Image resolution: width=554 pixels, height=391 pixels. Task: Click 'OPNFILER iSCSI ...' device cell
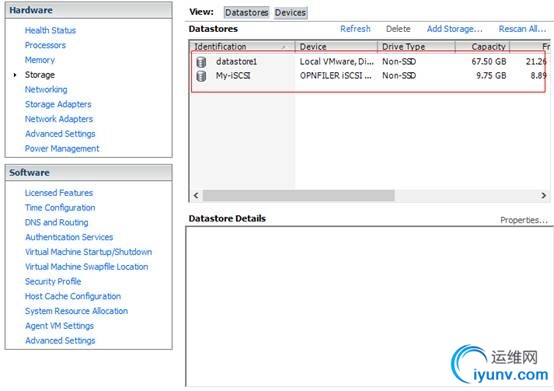336,76
